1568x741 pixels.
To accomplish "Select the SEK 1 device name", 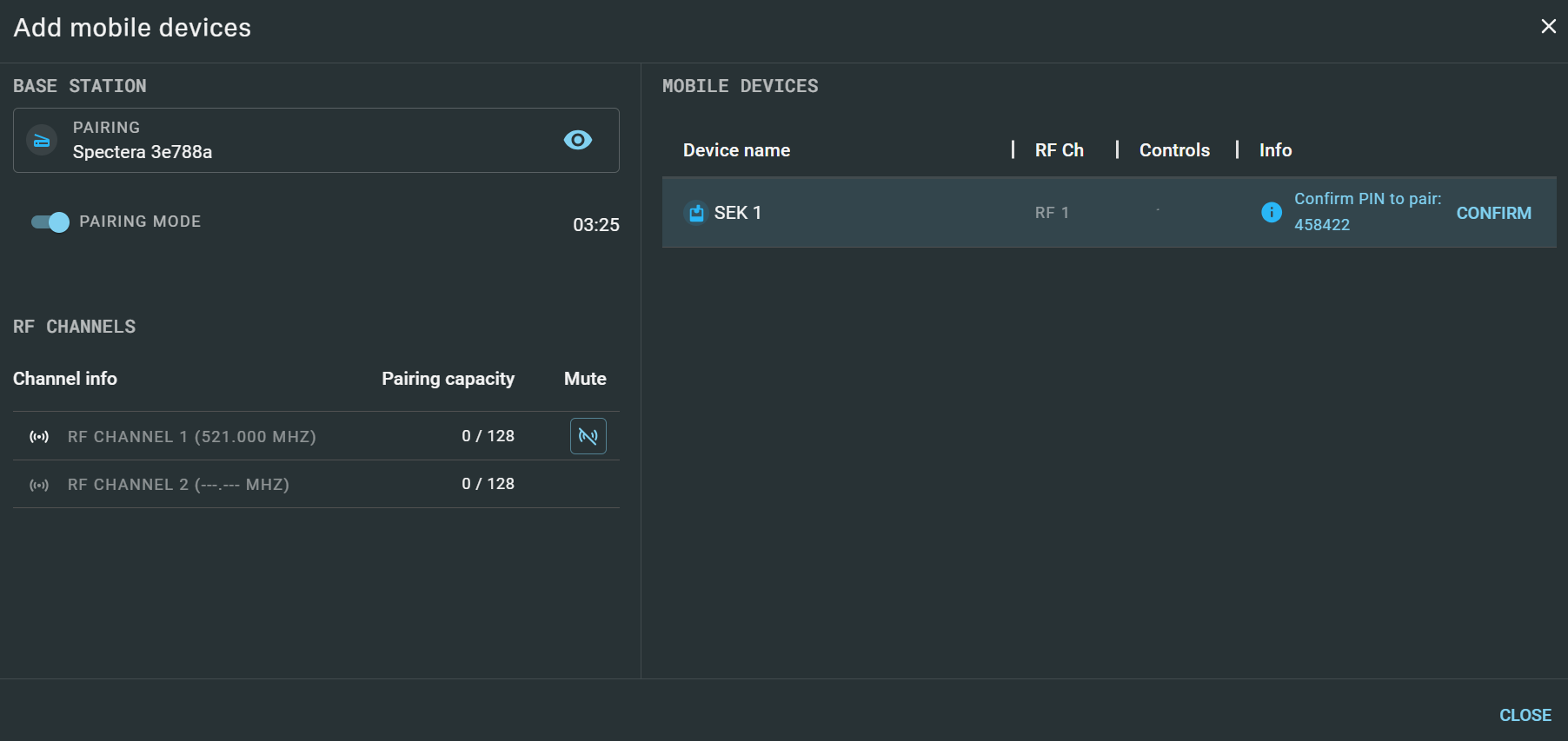I will 737,213.
